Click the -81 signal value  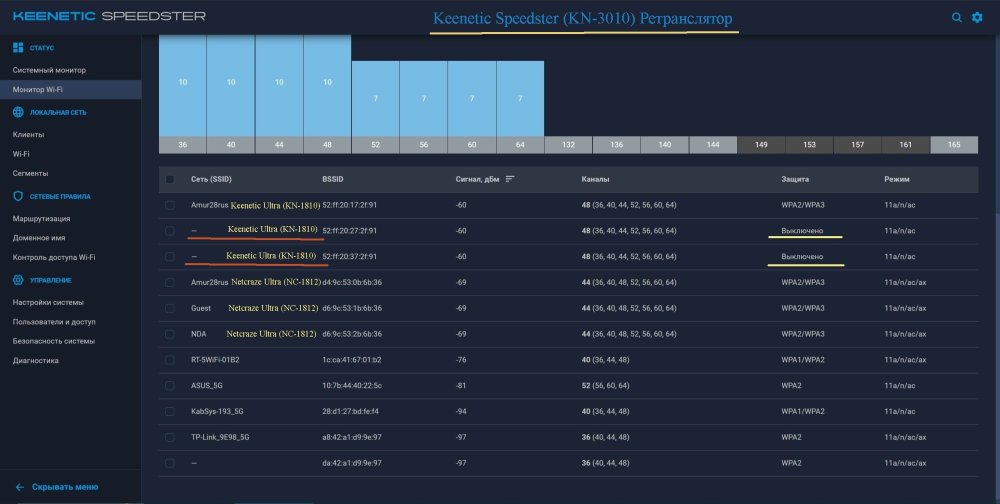(x=460, y=386)
